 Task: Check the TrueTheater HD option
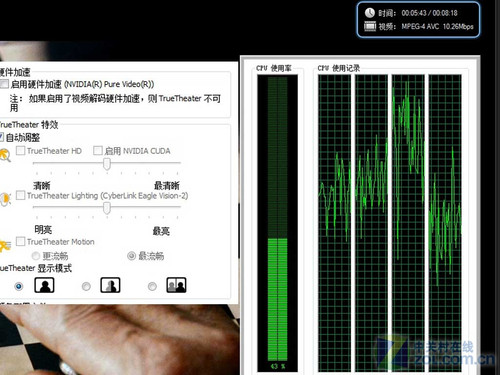click(x=21, y=151)
